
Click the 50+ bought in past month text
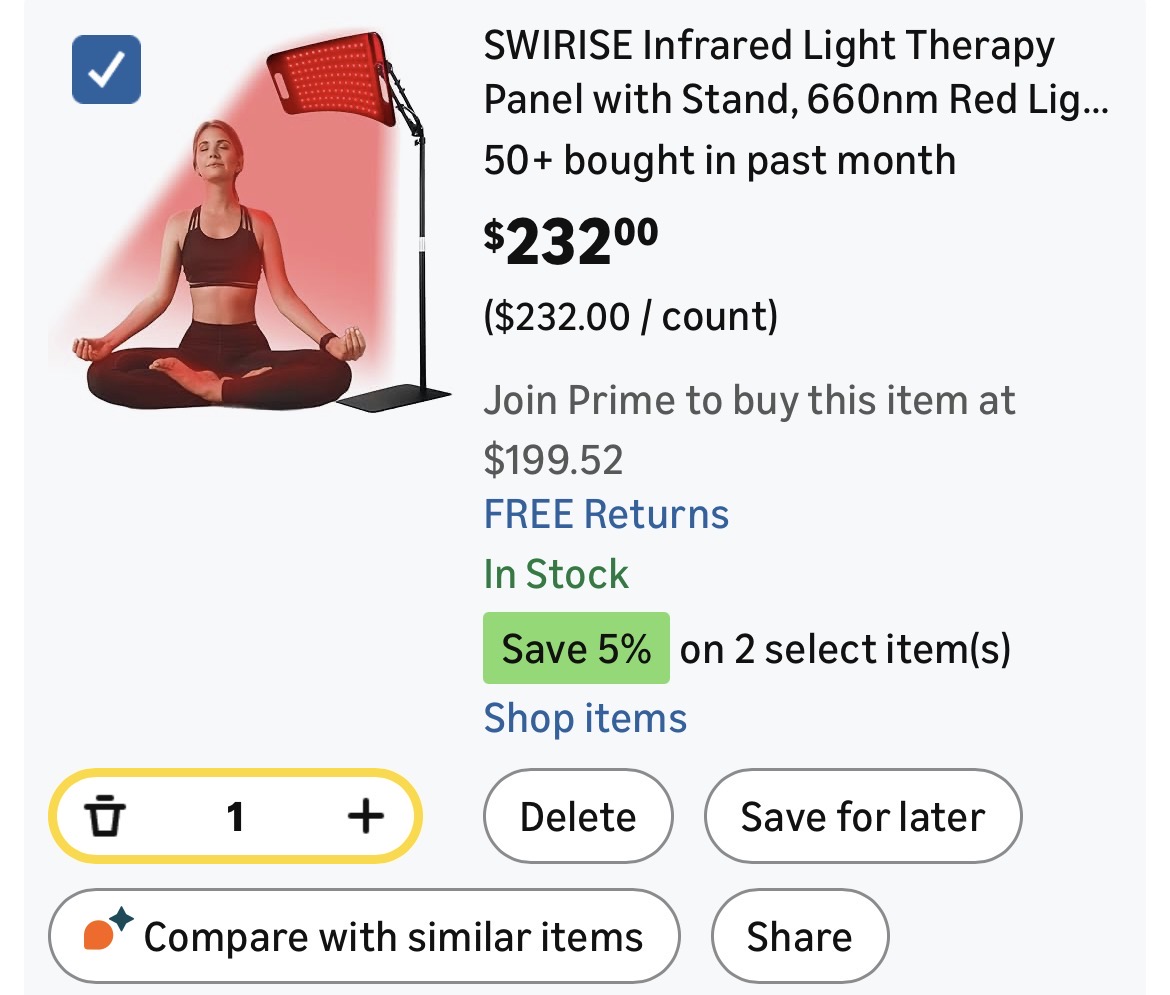coord(719,160)
